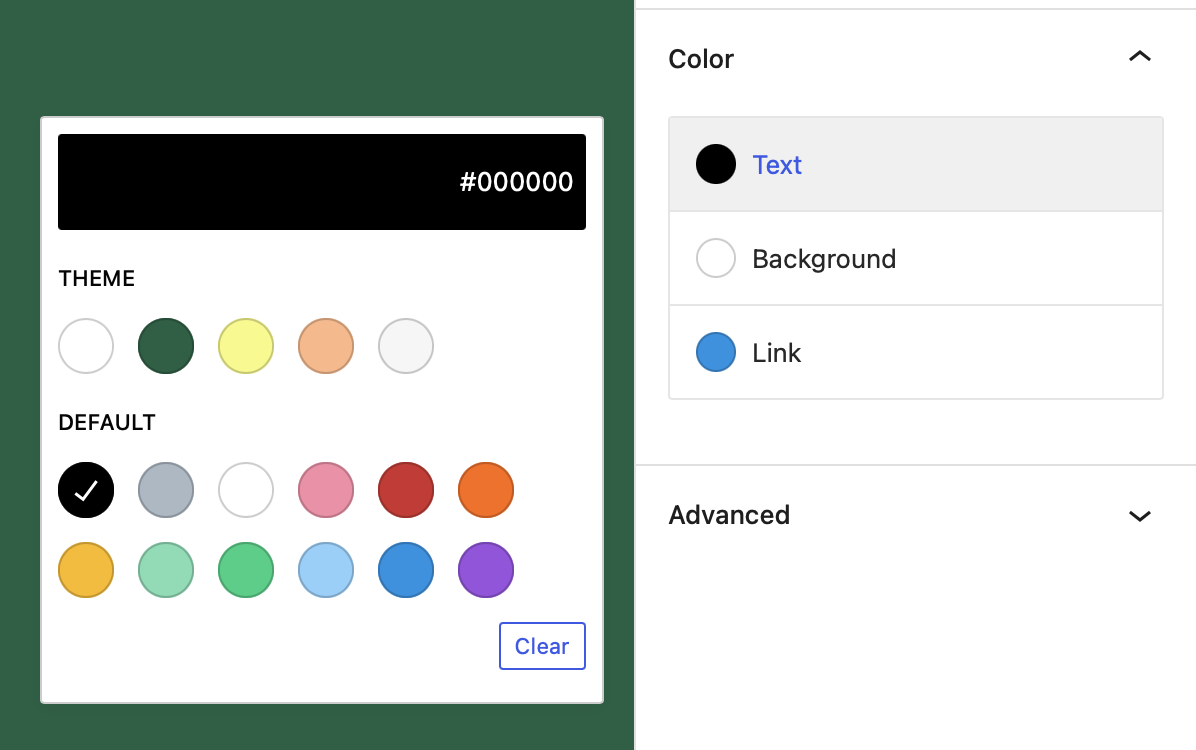Screen dimensions: 1196x750
Task: Select the dark green theme color swatch
Action: tap(166, 346)
